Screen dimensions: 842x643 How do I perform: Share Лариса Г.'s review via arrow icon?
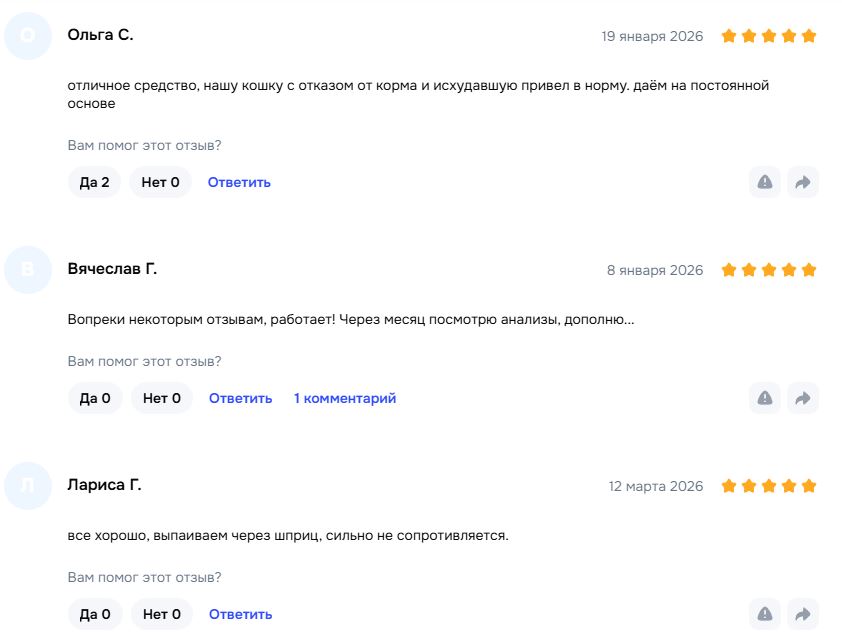pyautogui.click(x=803, y=614)
